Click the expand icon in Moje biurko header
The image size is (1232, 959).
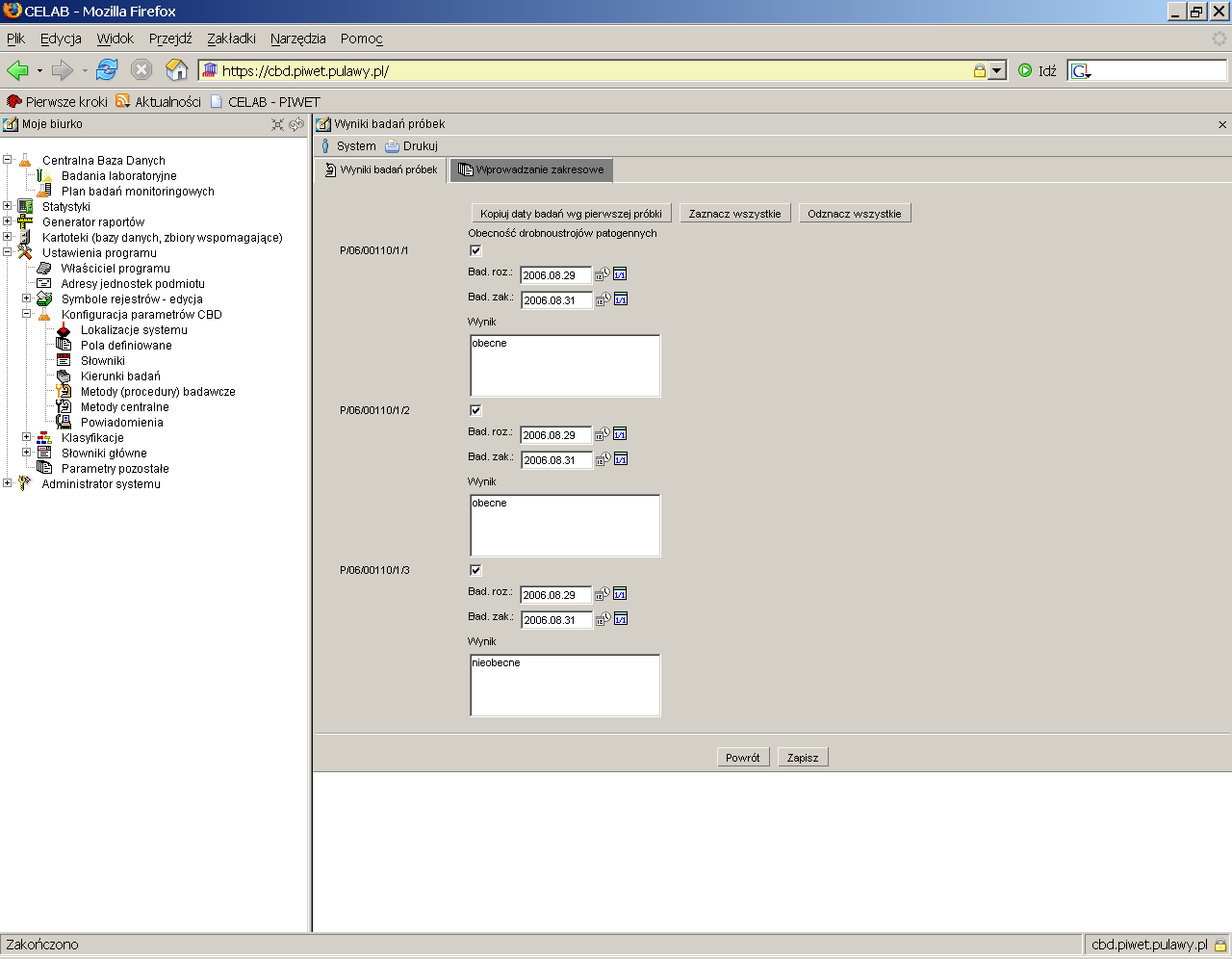[x=277, y=124]
